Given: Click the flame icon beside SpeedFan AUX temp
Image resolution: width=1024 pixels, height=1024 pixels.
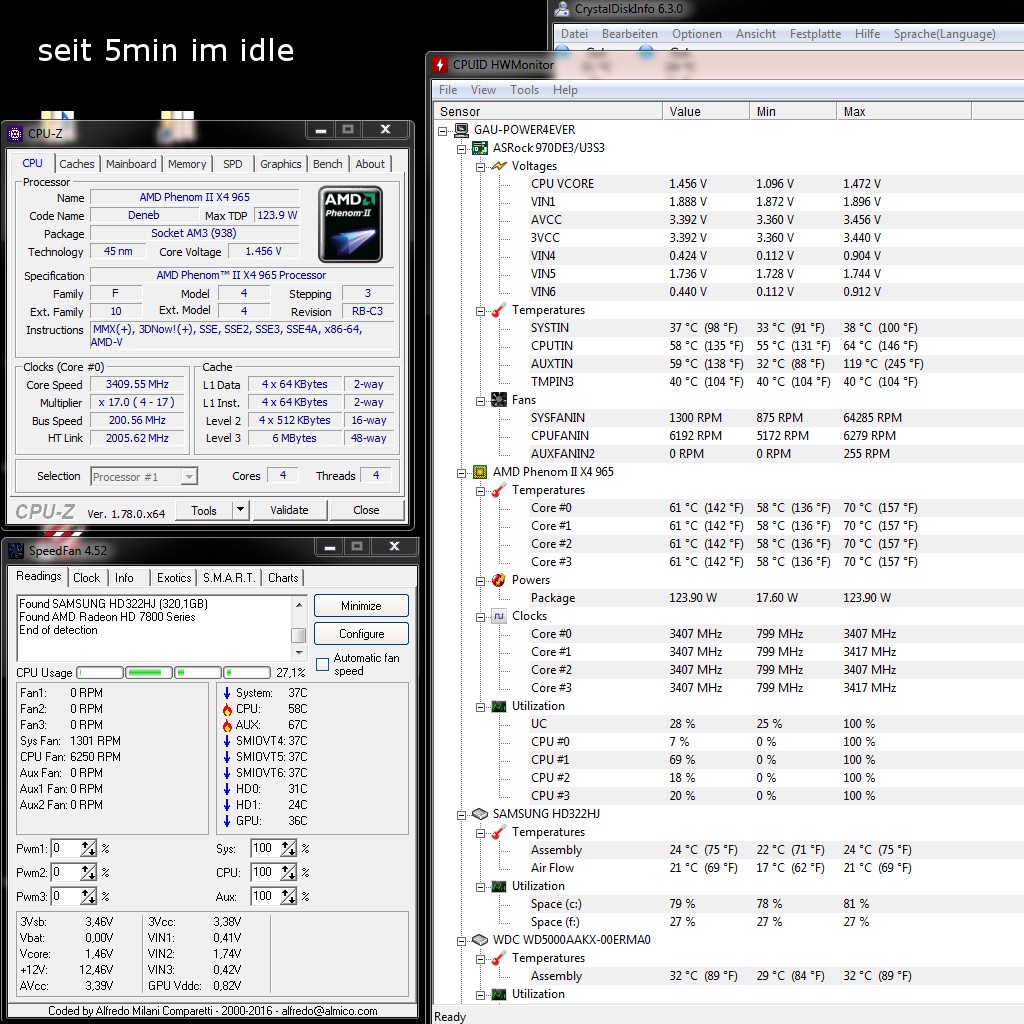Looking at the screenshot, I should pyautogui.click(x=227, y=725).
